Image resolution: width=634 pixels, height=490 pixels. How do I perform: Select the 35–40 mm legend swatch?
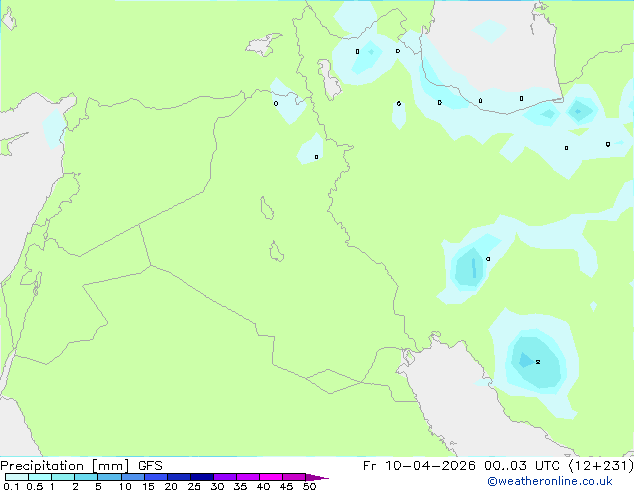click(x=247, y=477)
